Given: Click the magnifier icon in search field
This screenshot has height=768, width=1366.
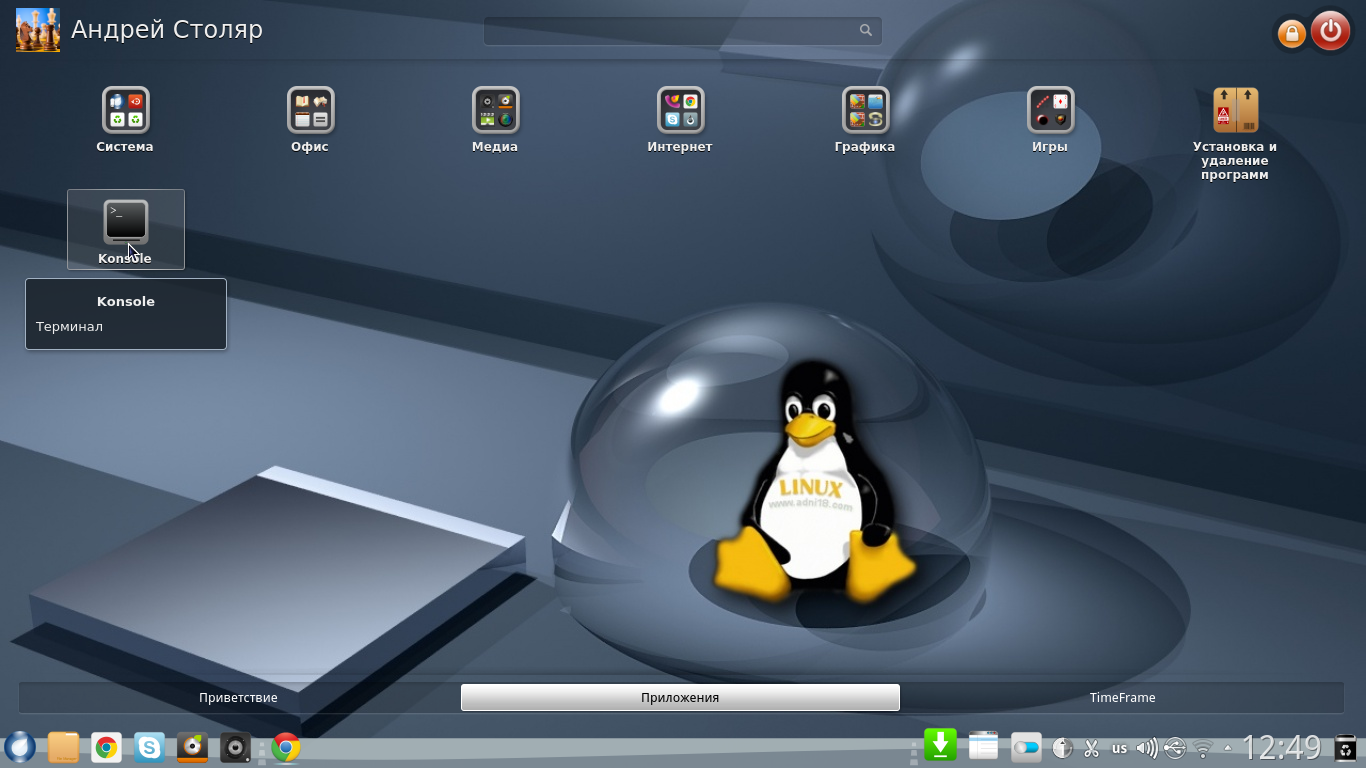Looking at the screenshot, I should pyautogui.click(x=866, y=30).
